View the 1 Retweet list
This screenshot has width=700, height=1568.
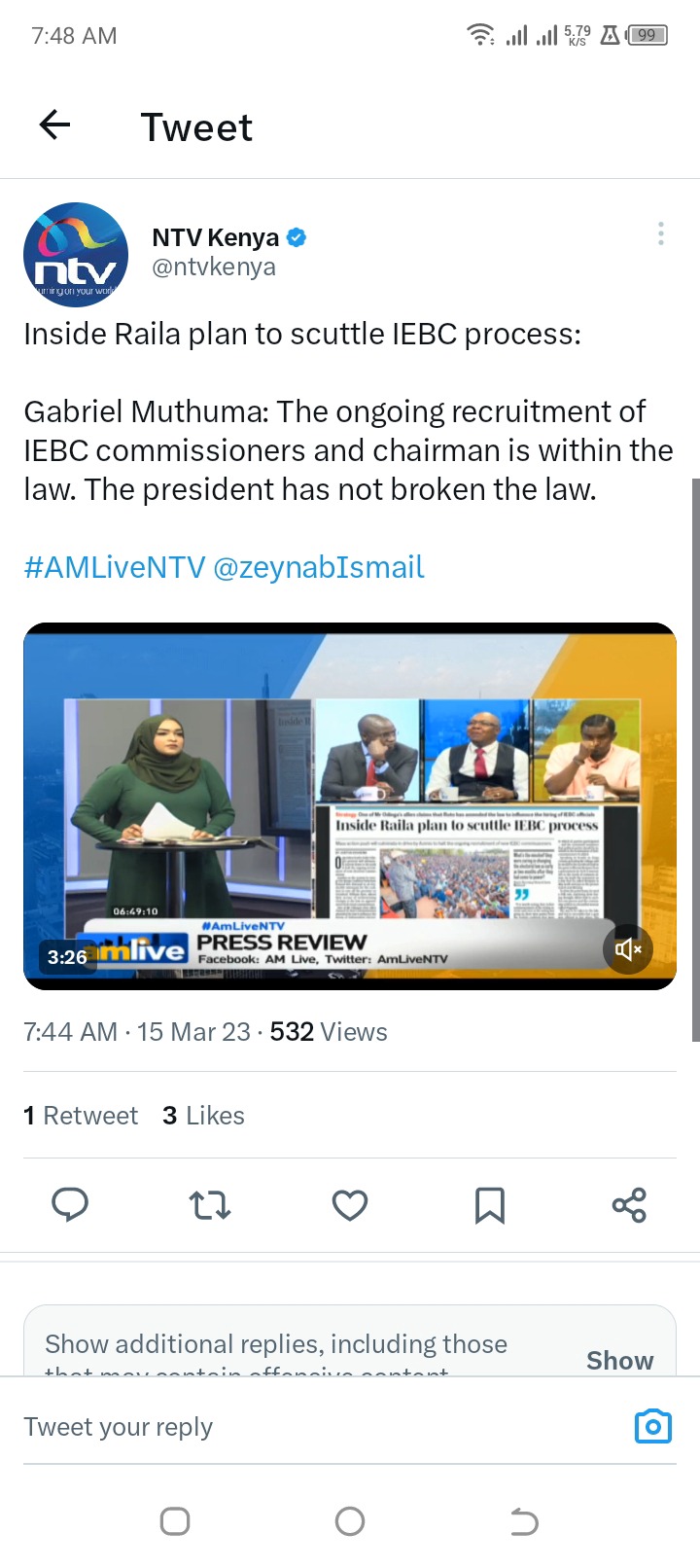tap(81, 1116)
